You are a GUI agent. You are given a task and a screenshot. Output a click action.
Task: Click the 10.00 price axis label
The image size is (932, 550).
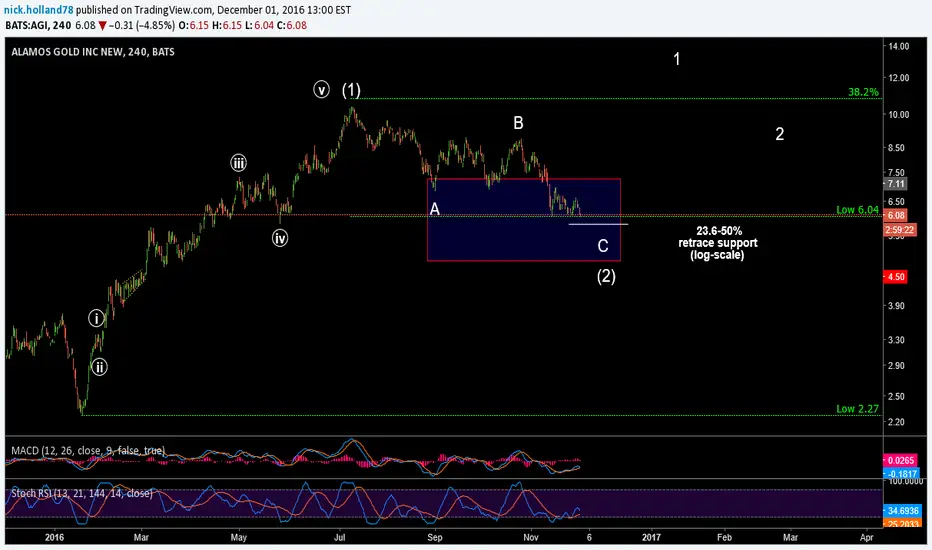[x=899, y=114]
